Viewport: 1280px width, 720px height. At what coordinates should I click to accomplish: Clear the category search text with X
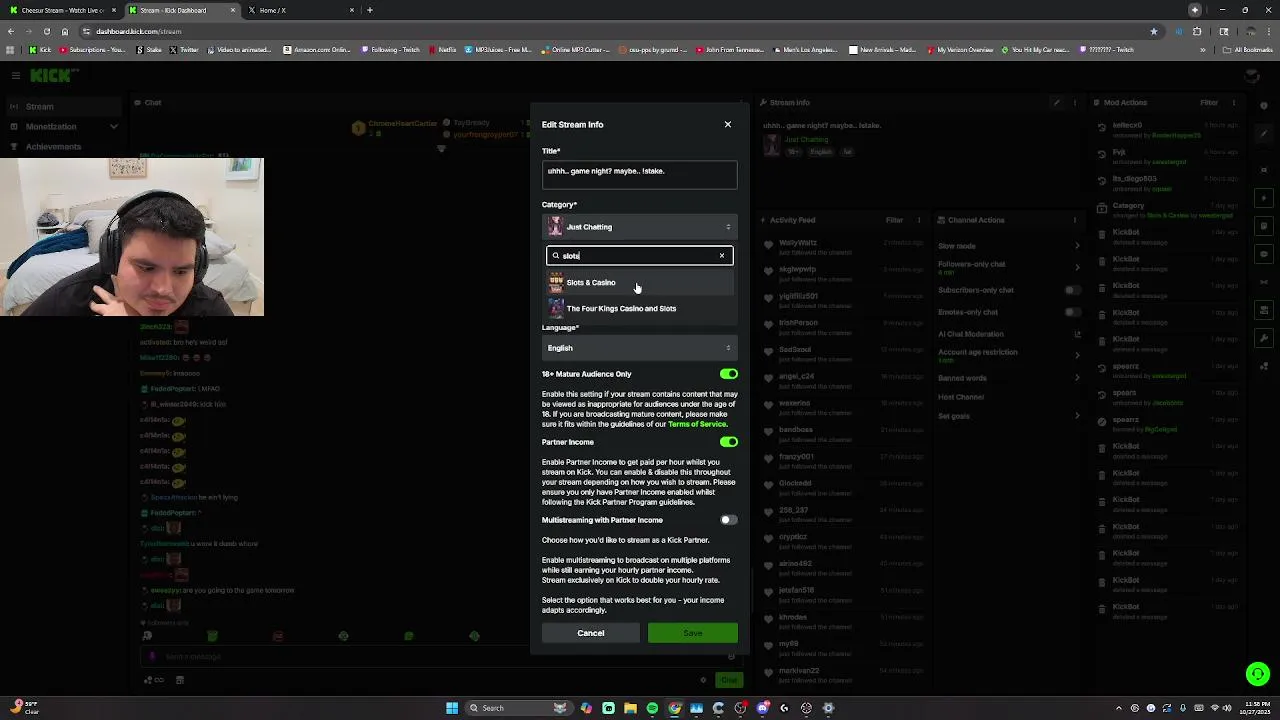coord(722,255)
